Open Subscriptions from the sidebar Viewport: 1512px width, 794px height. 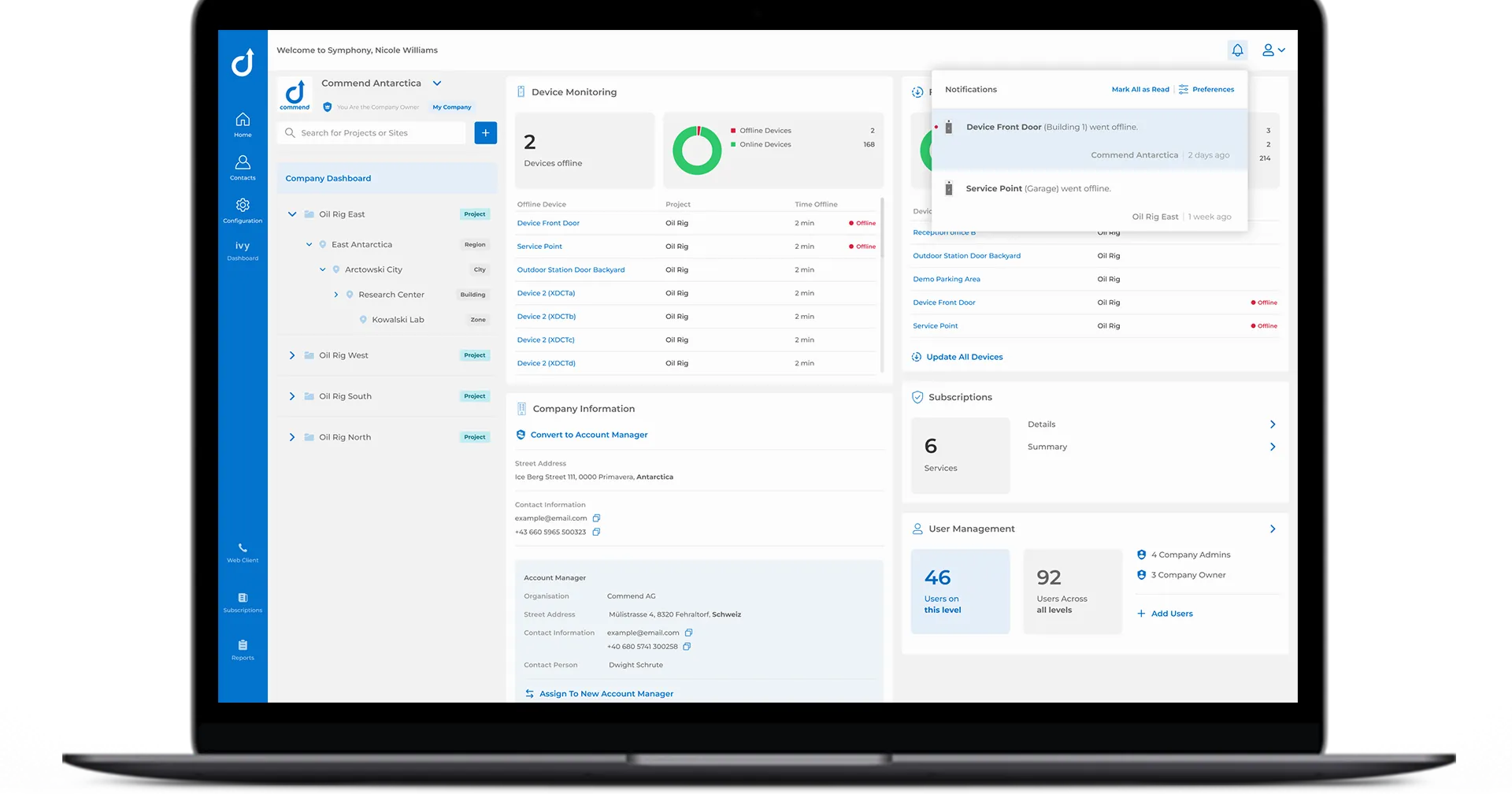point(243,603)
